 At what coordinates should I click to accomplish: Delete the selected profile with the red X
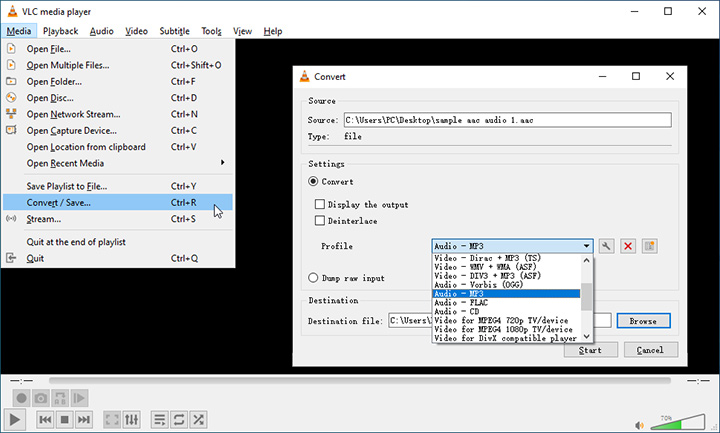628,246
